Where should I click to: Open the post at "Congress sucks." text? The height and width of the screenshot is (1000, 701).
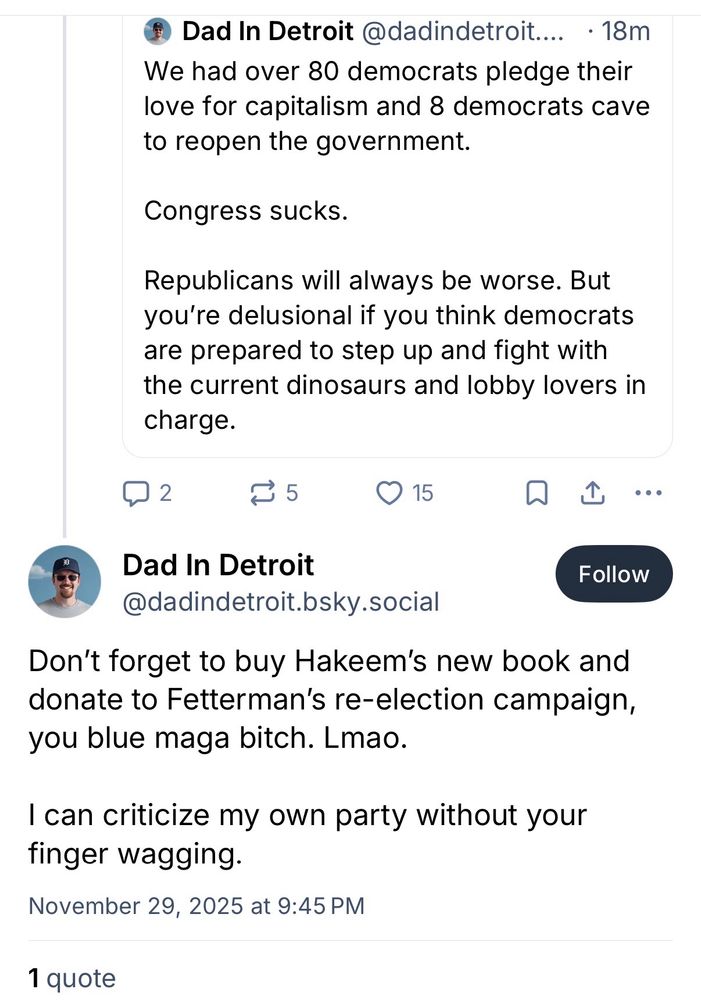[246, 211]
